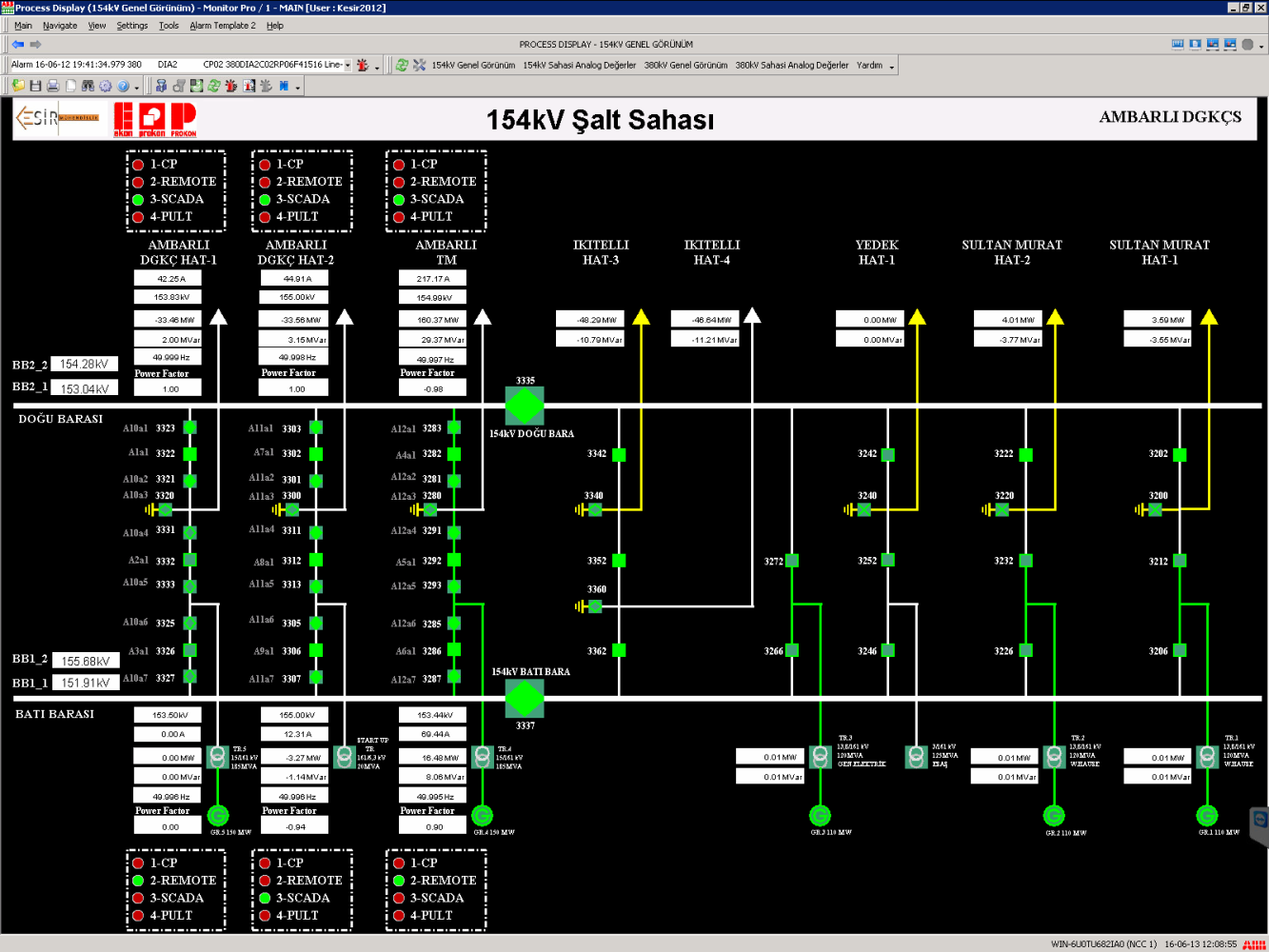Expand the alarm line dropdown list
The image size is (1269, 952).
pos(347,66)
